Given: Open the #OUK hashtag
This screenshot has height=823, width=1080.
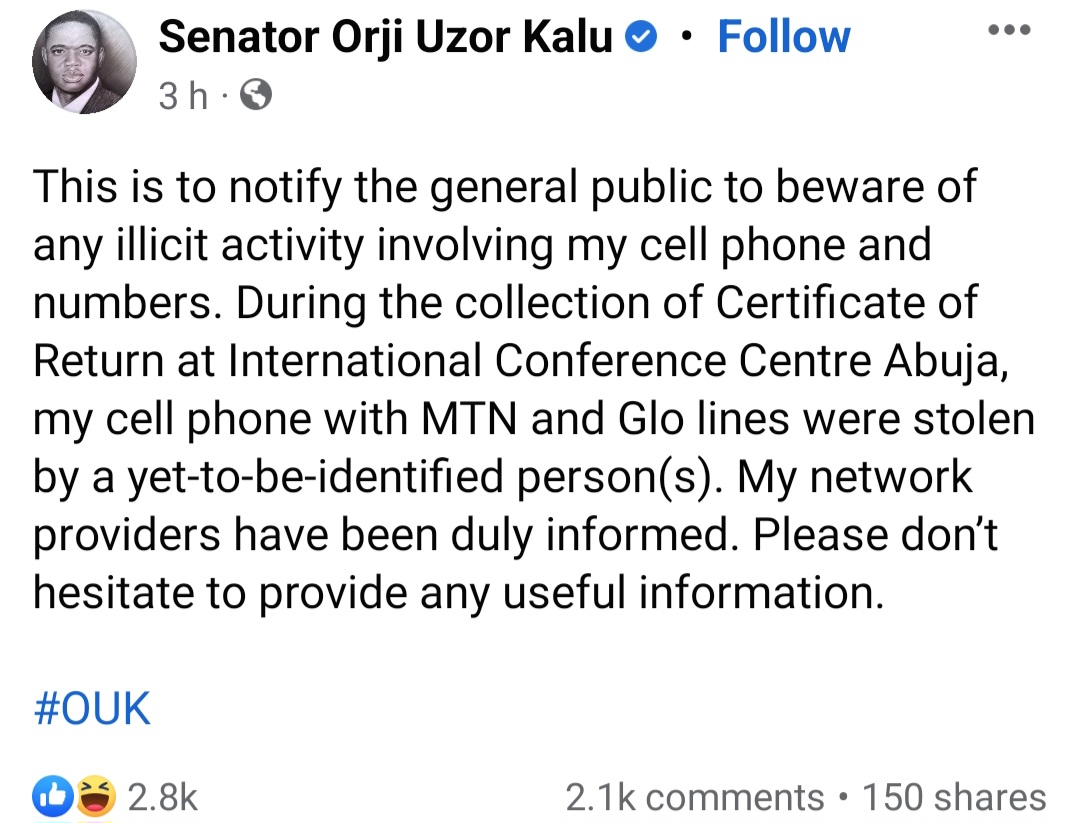Looking at the screenshot, I should pyautogui.click(x=91, y=709).
